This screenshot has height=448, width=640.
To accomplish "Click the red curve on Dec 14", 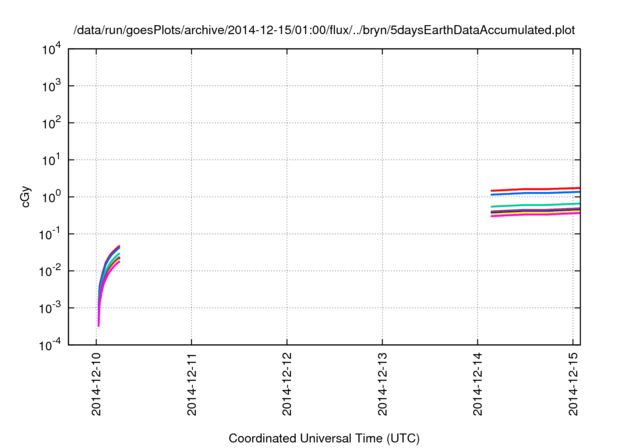I will tap(535, 189).
